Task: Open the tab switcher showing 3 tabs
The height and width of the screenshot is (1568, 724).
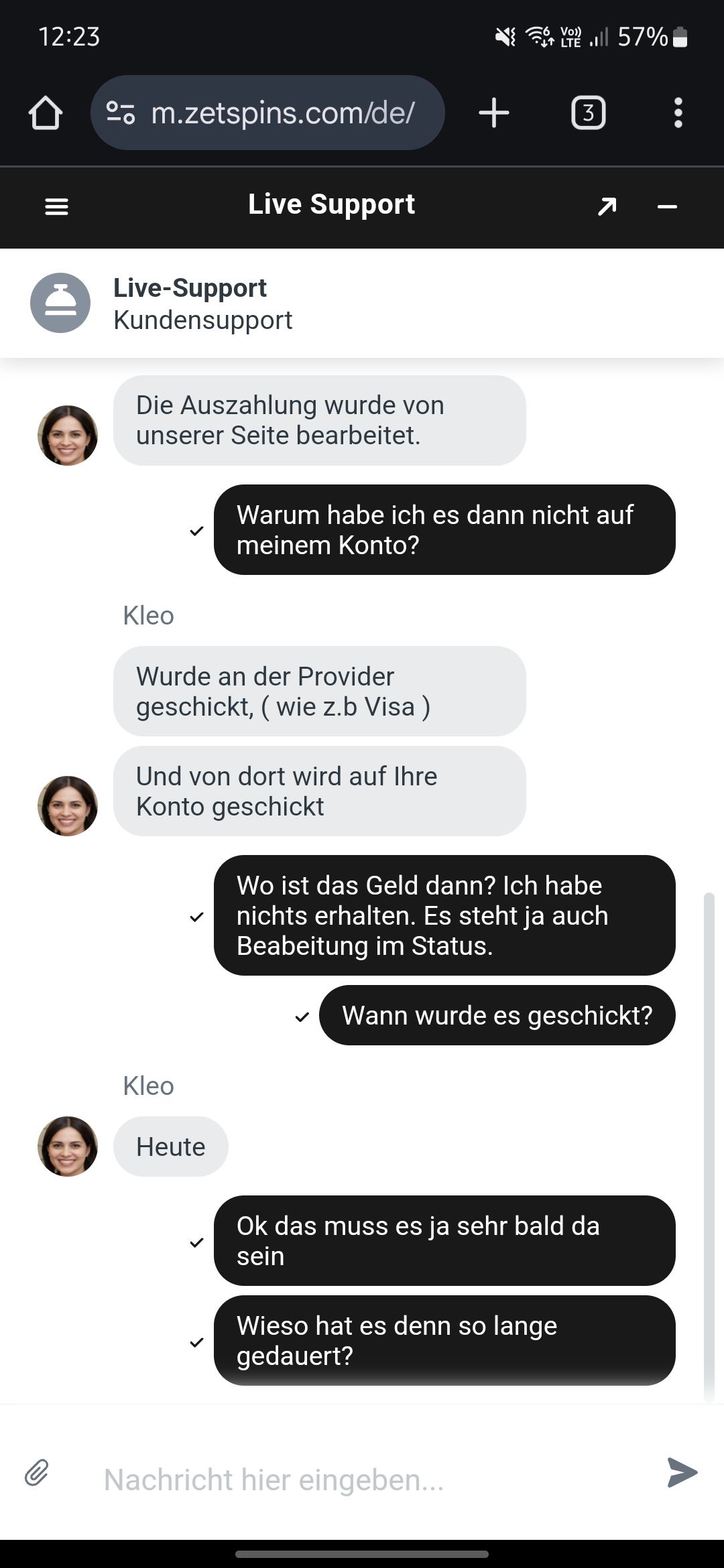Action: (x=588, y=113)
